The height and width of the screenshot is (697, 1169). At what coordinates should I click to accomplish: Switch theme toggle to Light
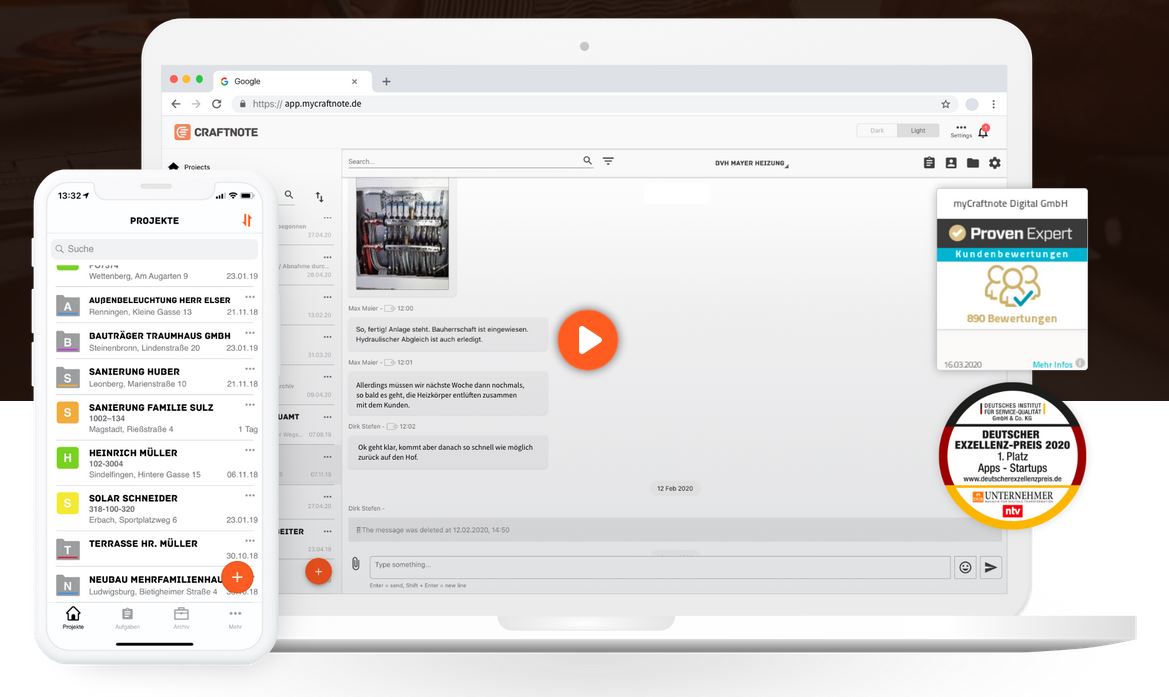click(x=917, y=131)
